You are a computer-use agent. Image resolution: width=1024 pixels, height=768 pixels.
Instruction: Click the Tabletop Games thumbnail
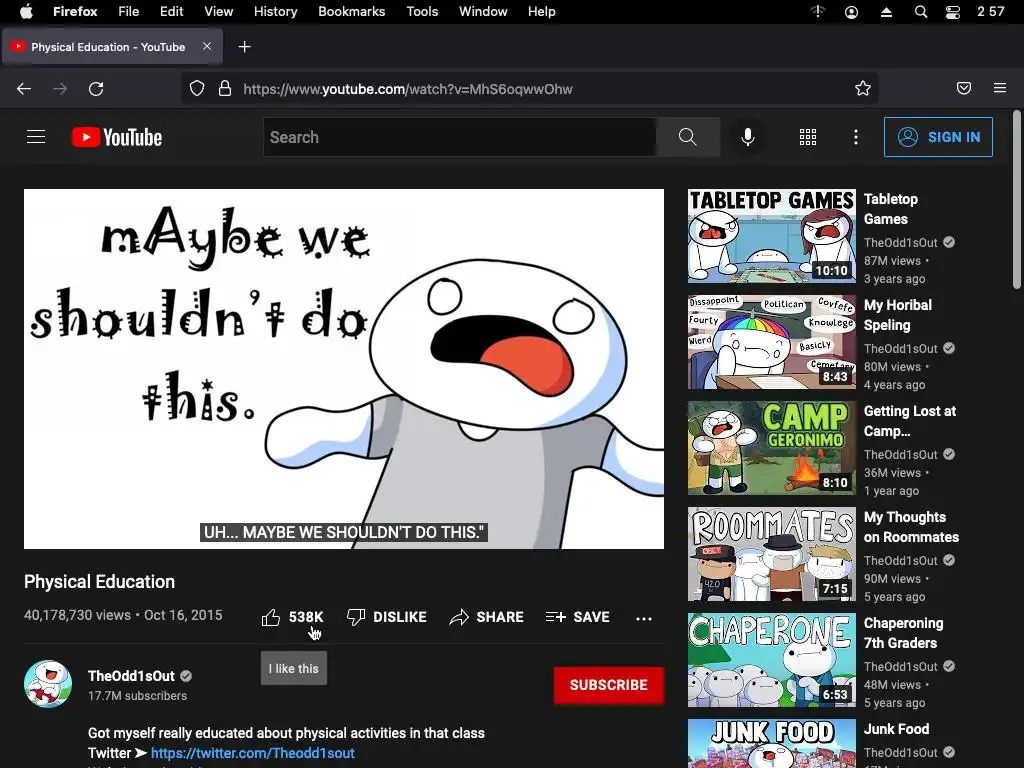771,236
